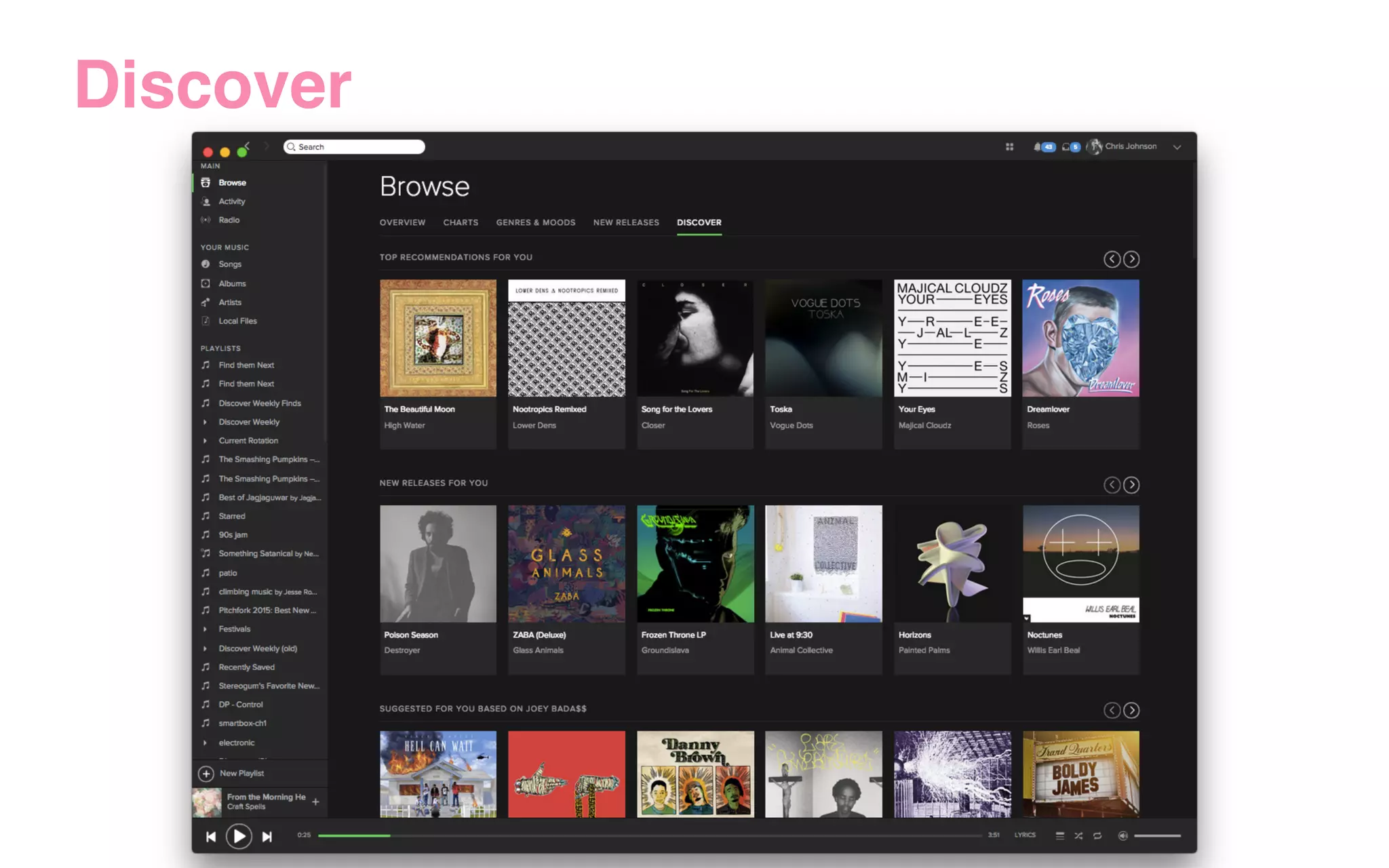The height and width of the screenshot is (868, 1389).
Task: Skip to the previous track
Action: tap(211, 837)
